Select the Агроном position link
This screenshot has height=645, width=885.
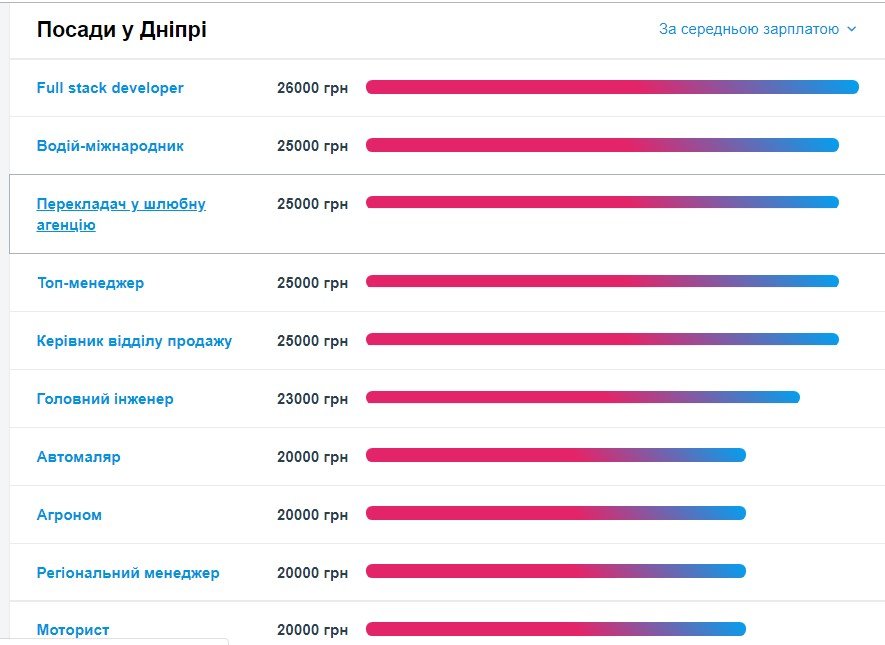coord(69,515)
